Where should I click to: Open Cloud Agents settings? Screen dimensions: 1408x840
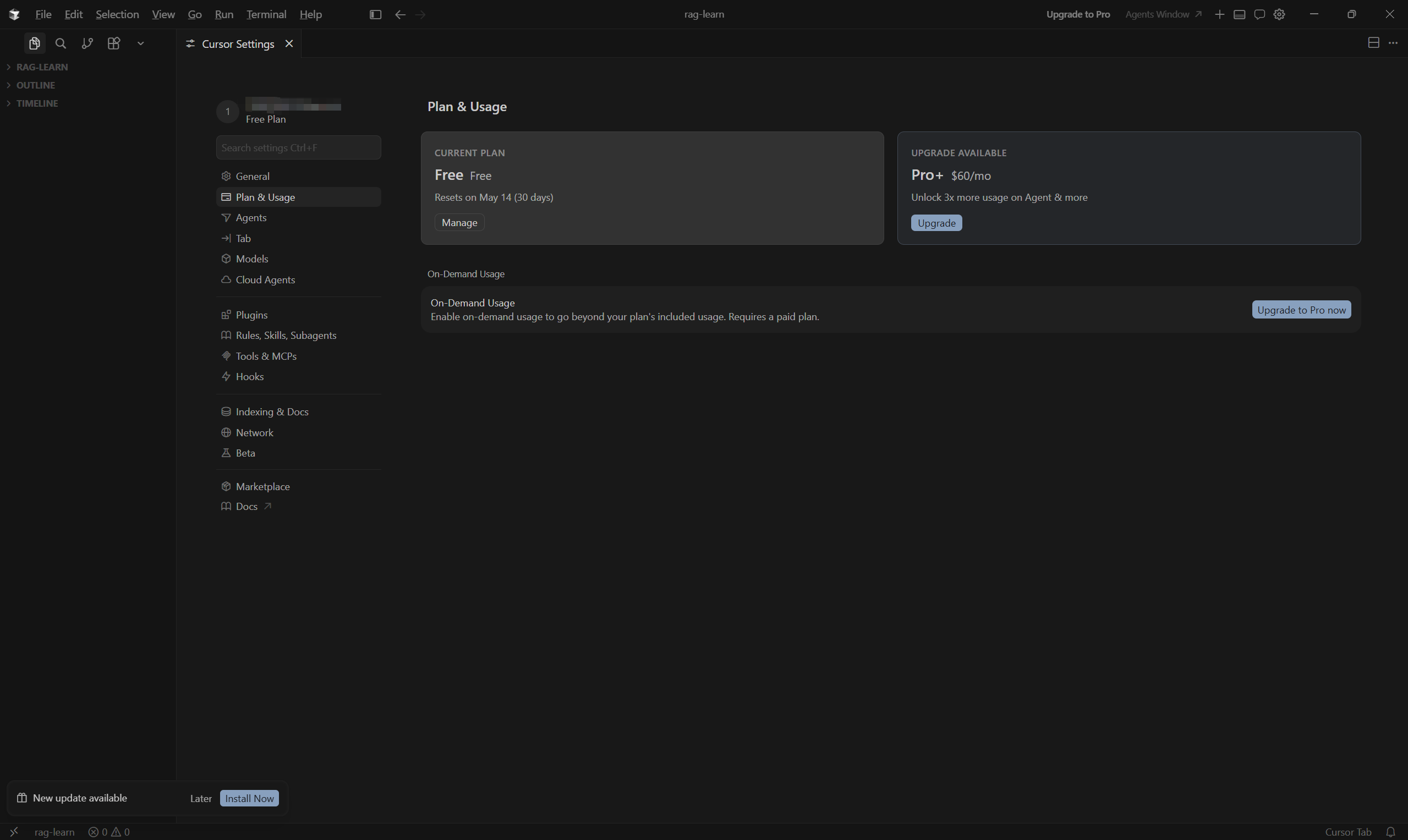(x=298, y=279)
